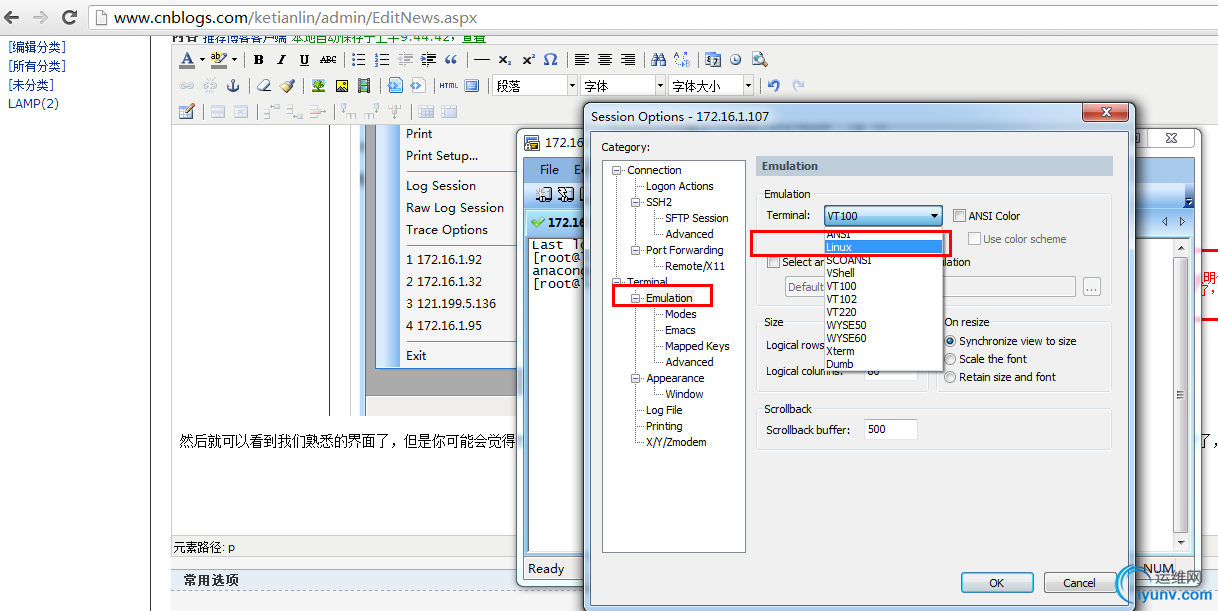Screen dimensions: 1218x611
Task: Open the 字体 font family dropdown
Action: [x=623, y=86]
